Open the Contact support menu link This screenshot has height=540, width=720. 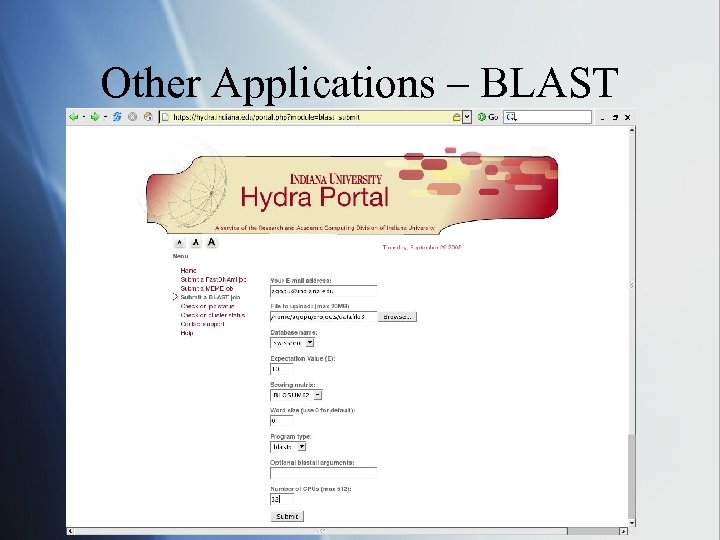202,324
